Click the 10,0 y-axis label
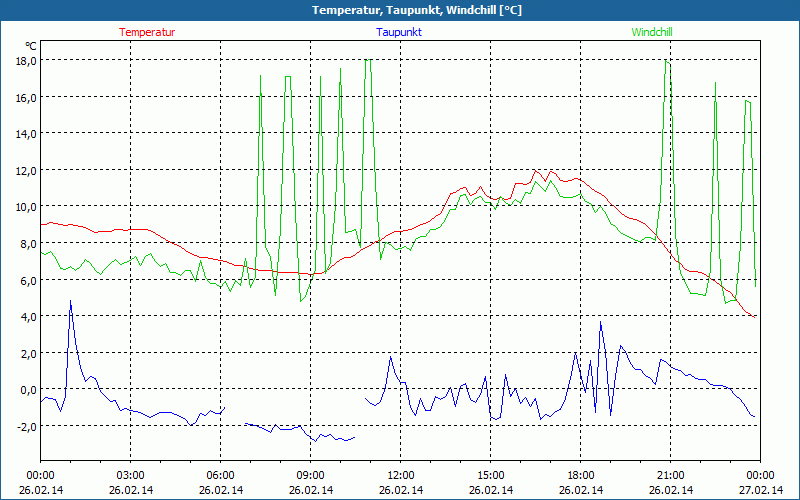 click(26, 207)
